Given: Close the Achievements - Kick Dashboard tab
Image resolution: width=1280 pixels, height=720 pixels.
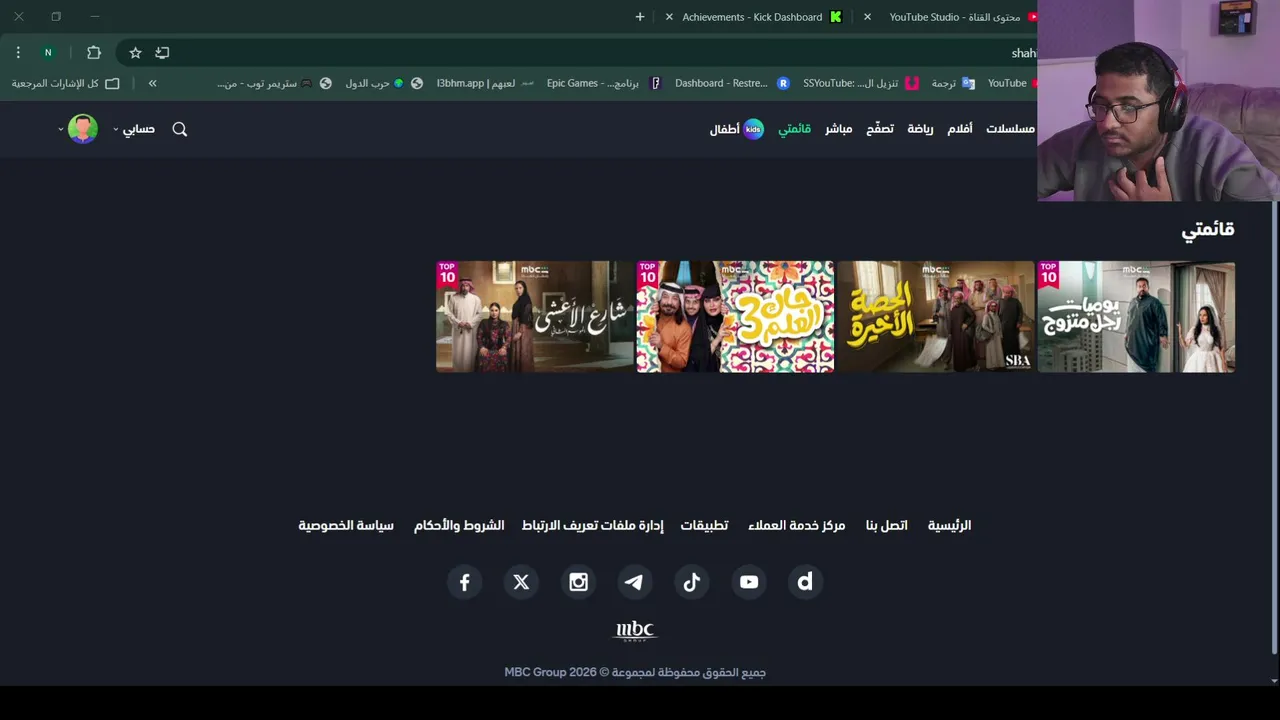Looking at the screenshot, I should point(669,17).
